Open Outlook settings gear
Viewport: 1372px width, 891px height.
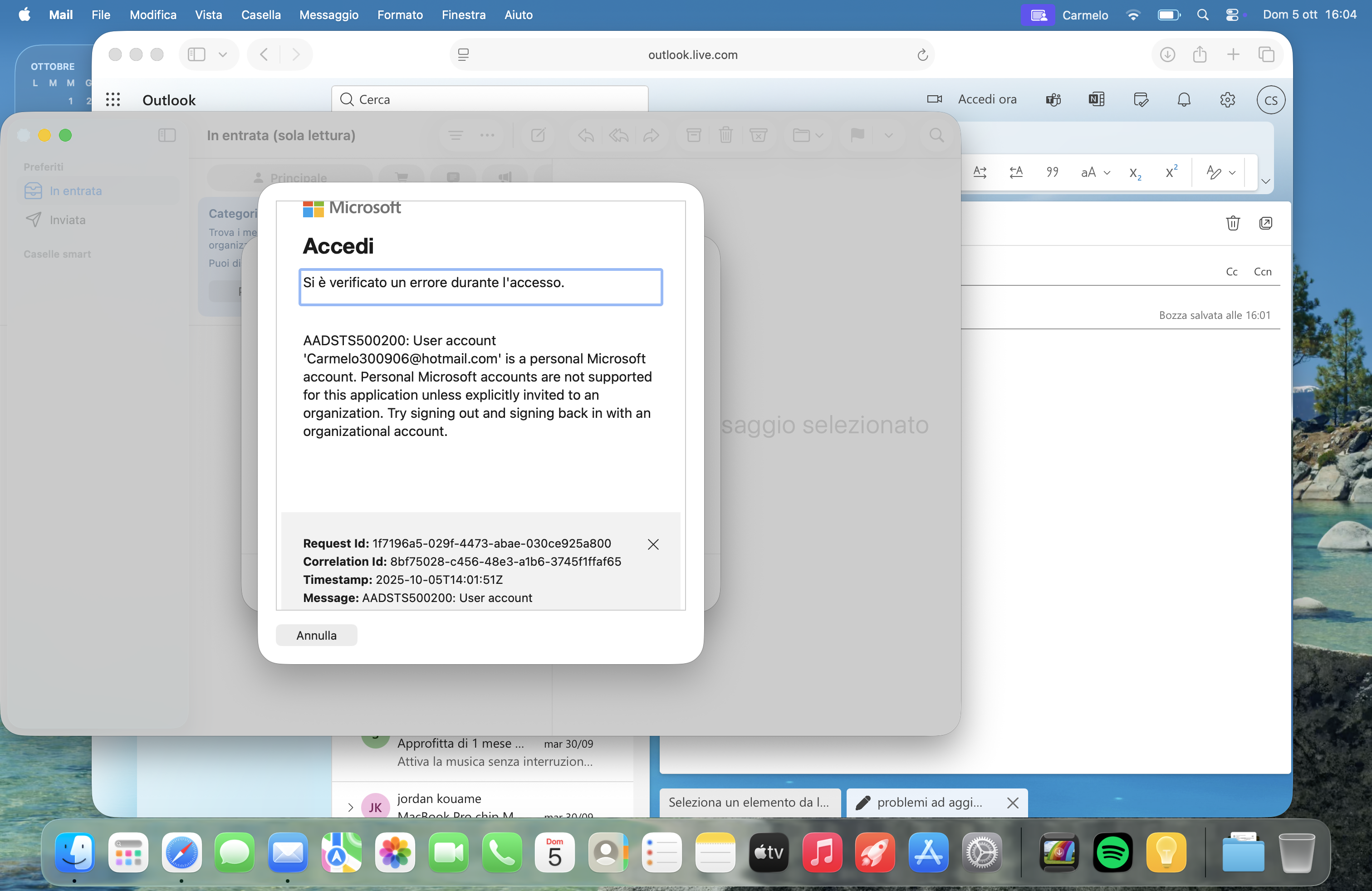coord(1227,100)
